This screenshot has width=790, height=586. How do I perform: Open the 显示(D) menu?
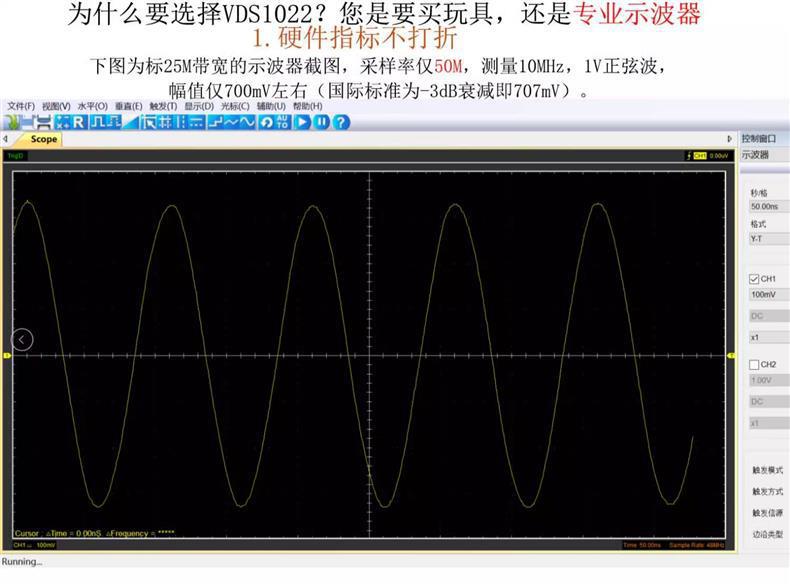(199, 106)
